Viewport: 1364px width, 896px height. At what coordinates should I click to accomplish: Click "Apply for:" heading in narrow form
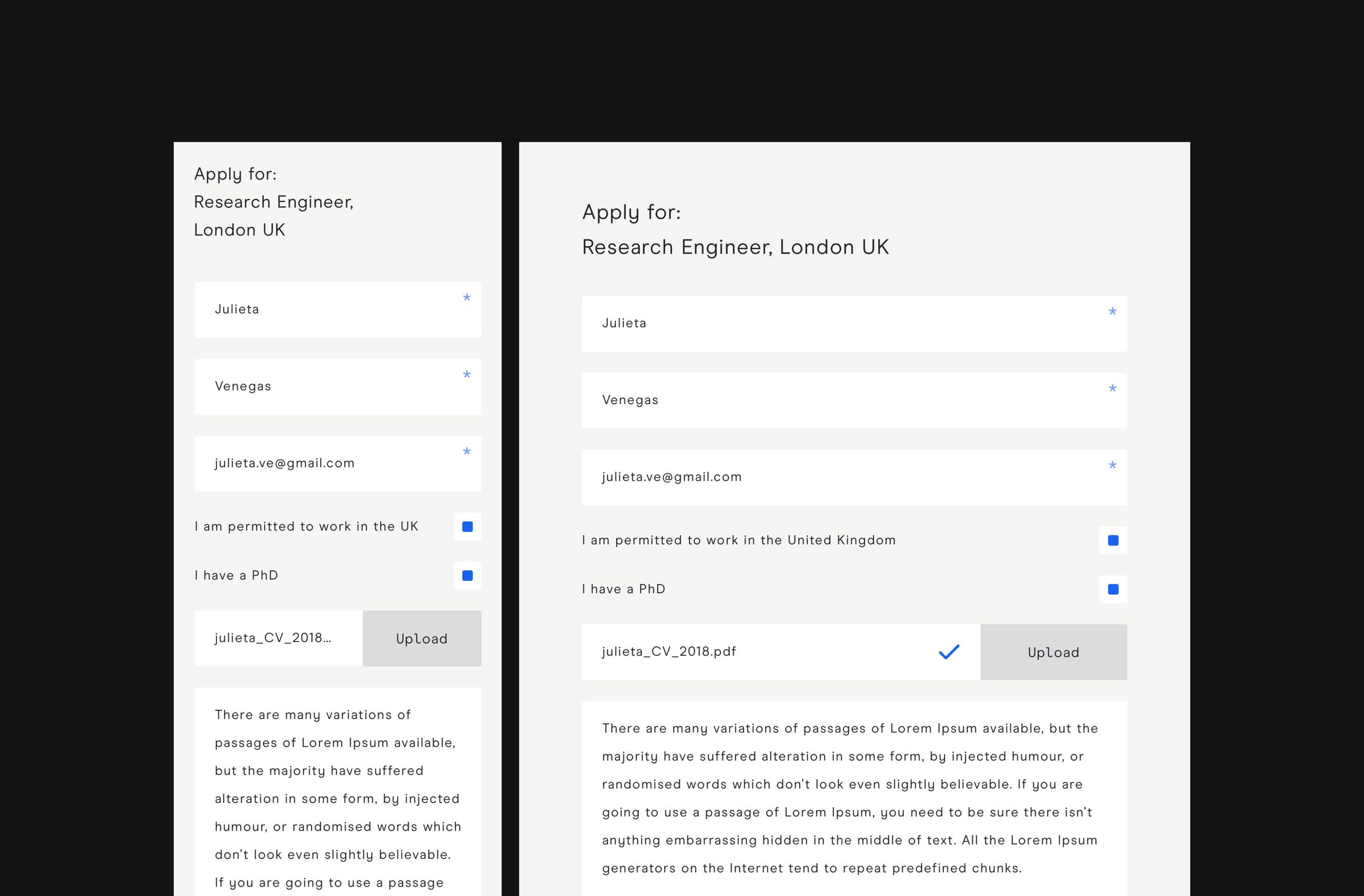236,174
